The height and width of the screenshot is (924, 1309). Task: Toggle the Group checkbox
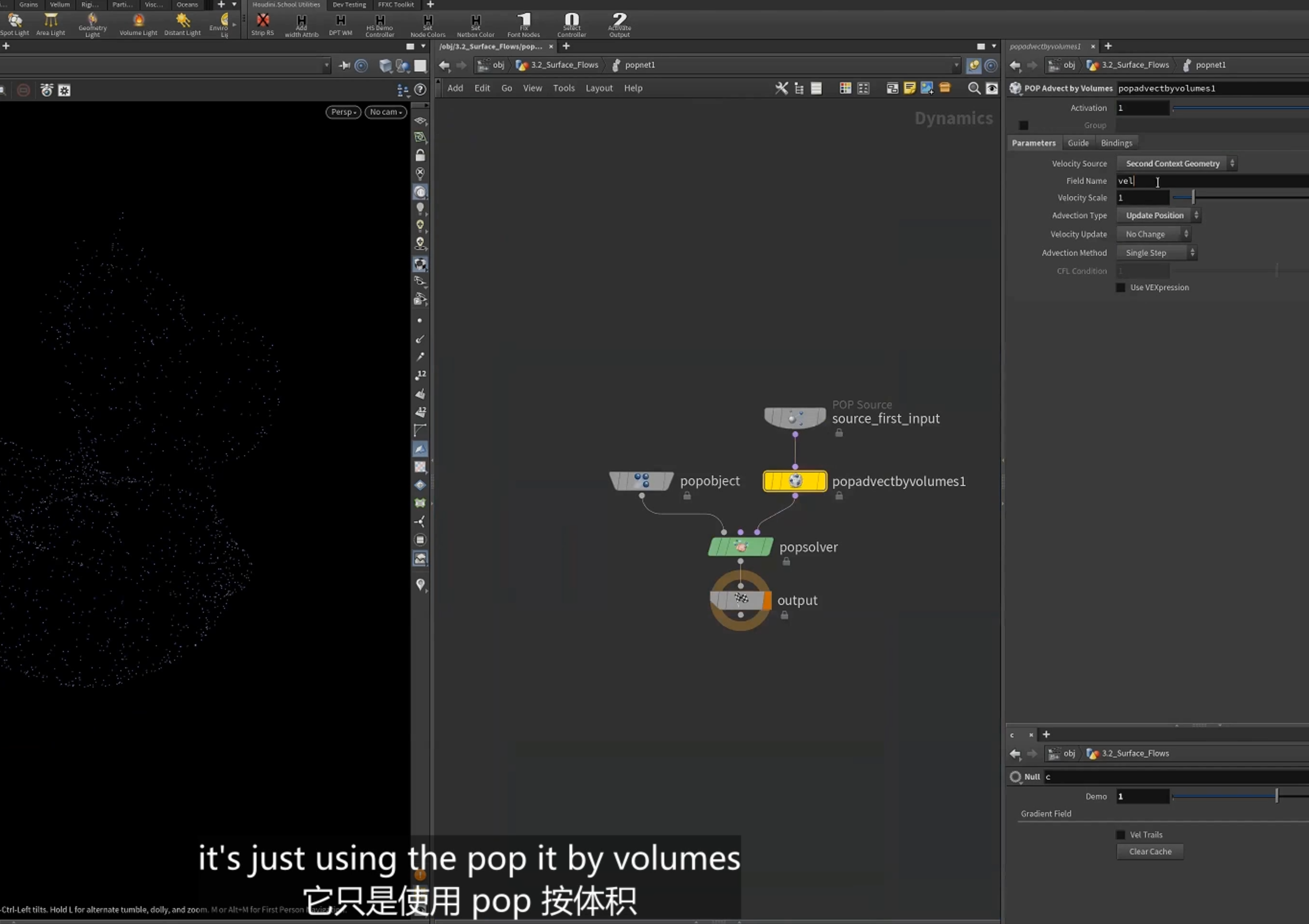pyautogui.click(x=1024, y=125)
